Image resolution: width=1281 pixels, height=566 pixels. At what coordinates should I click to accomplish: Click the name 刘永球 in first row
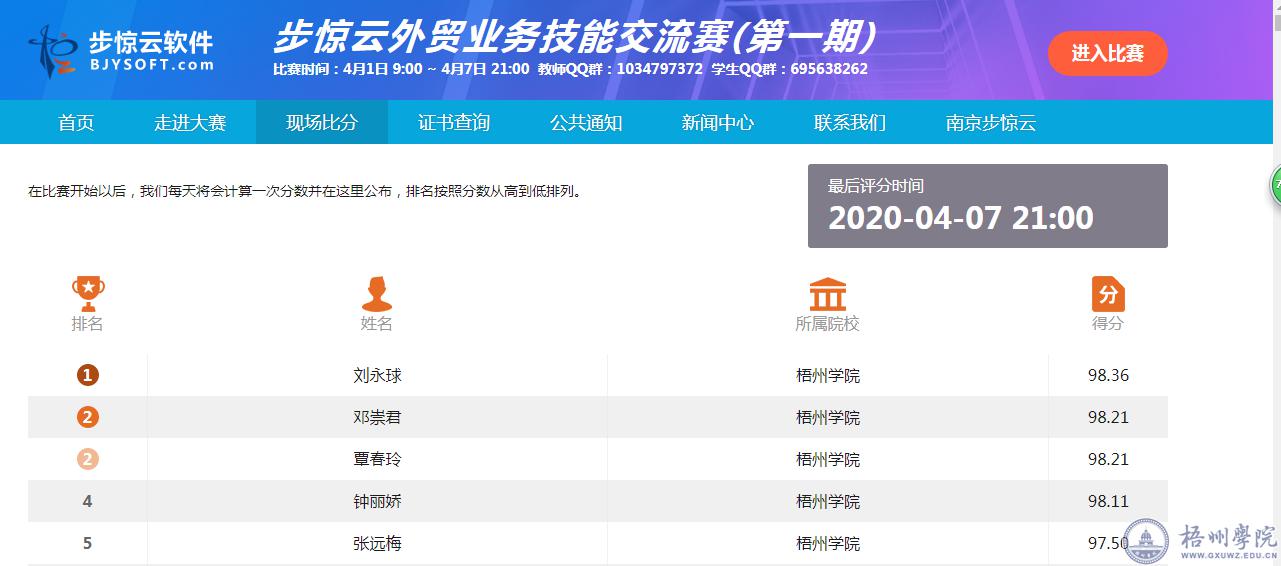[377, 376]
